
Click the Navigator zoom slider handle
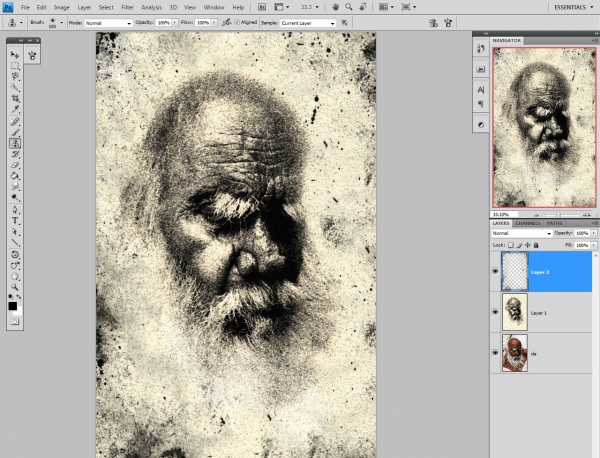[x=559, y=215]
